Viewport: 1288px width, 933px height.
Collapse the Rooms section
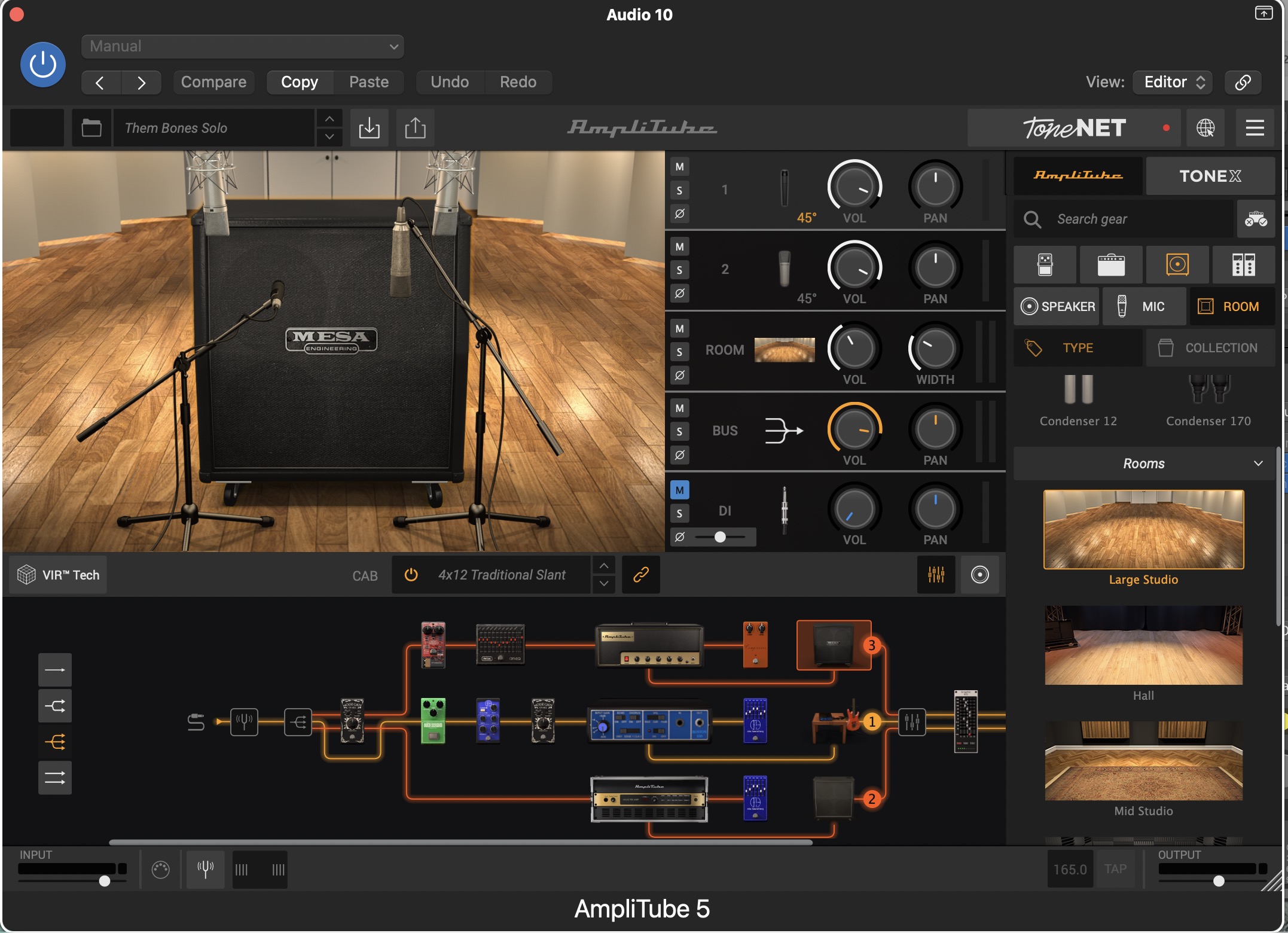pos(1258,464)
